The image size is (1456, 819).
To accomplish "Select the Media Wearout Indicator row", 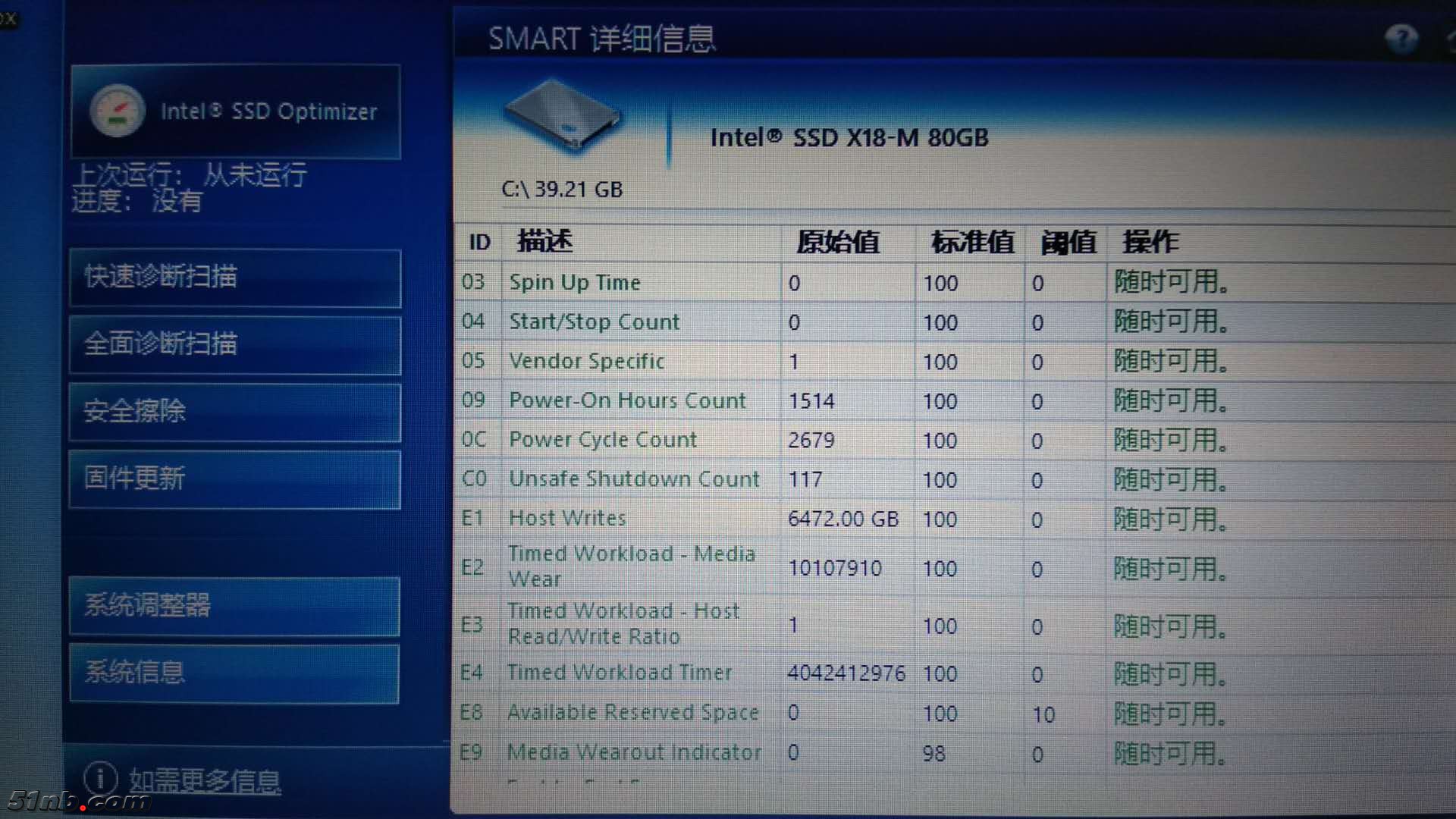I will 634,753.
